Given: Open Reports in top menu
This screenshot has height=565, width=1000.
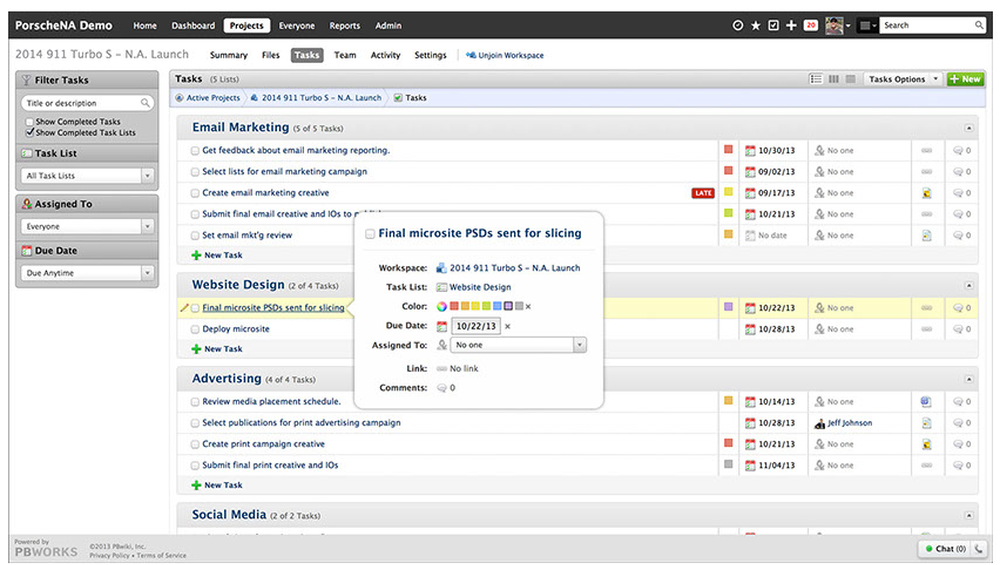Looking at the screenshot, I should (x=344, y=26).
